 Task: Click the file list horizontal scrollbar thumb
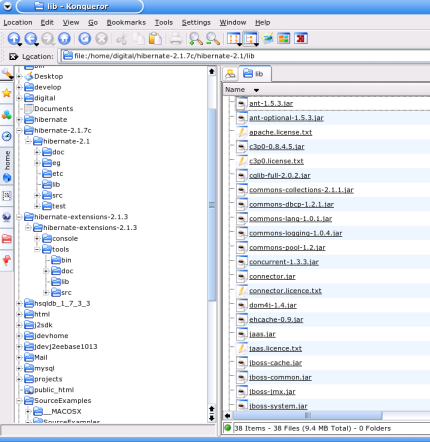click(308, 415)
